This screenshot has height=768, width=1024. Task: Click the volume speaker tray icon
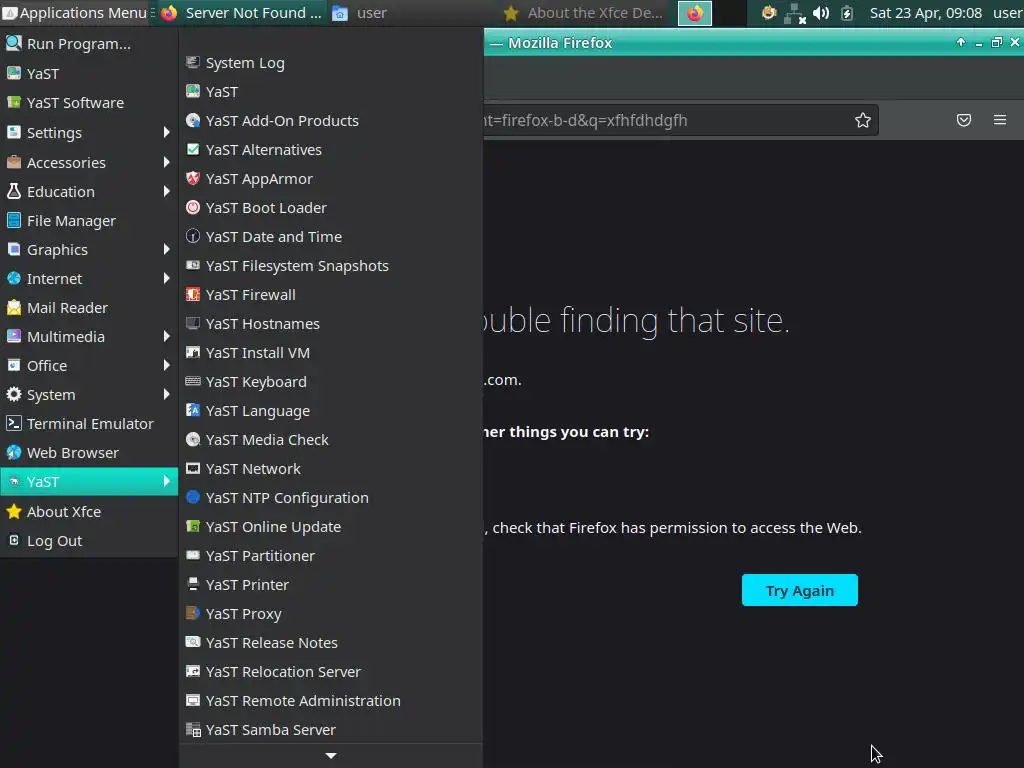pos(821,13)
